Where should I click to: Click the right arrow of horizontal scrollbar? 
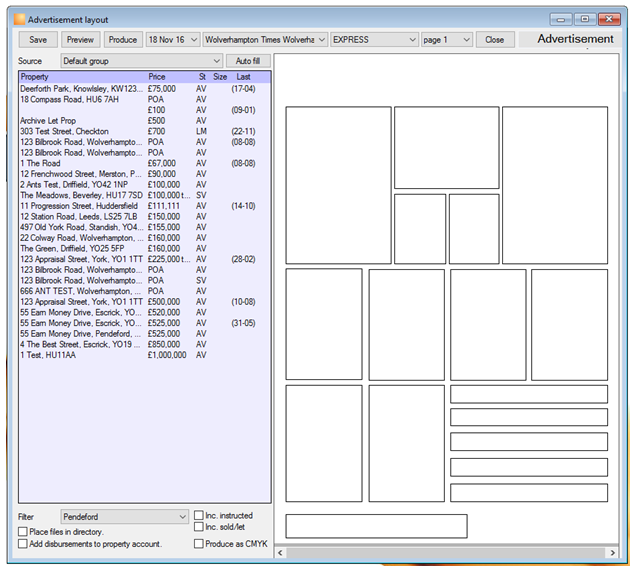pyautogui.click(x=612, y=552)
